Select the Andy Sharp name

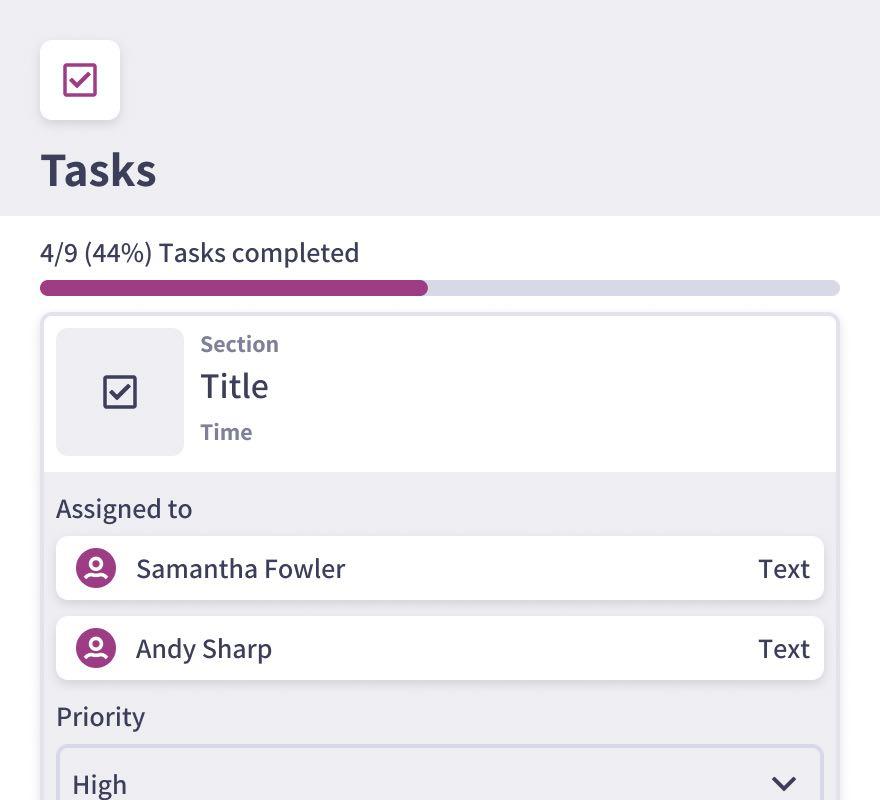pyautogui.click(x=204, y=649)
